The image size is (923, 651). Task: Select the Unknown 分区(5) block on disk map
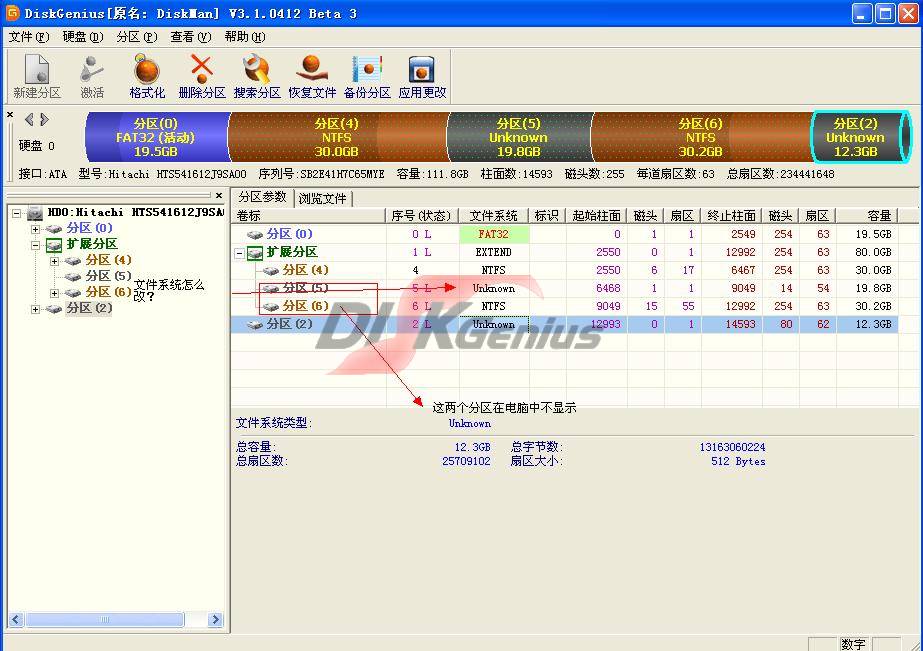[x=519, y=137]
